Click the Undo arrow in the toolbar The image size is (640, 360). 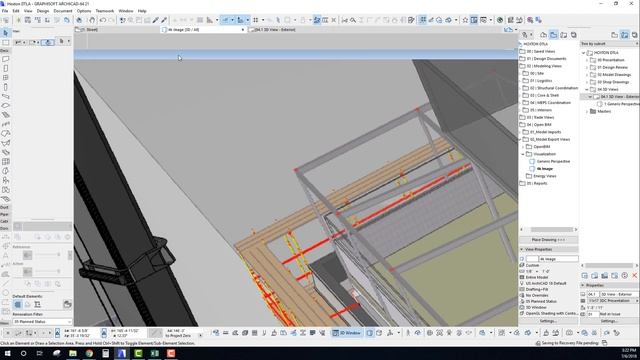(x=103, y=20)
